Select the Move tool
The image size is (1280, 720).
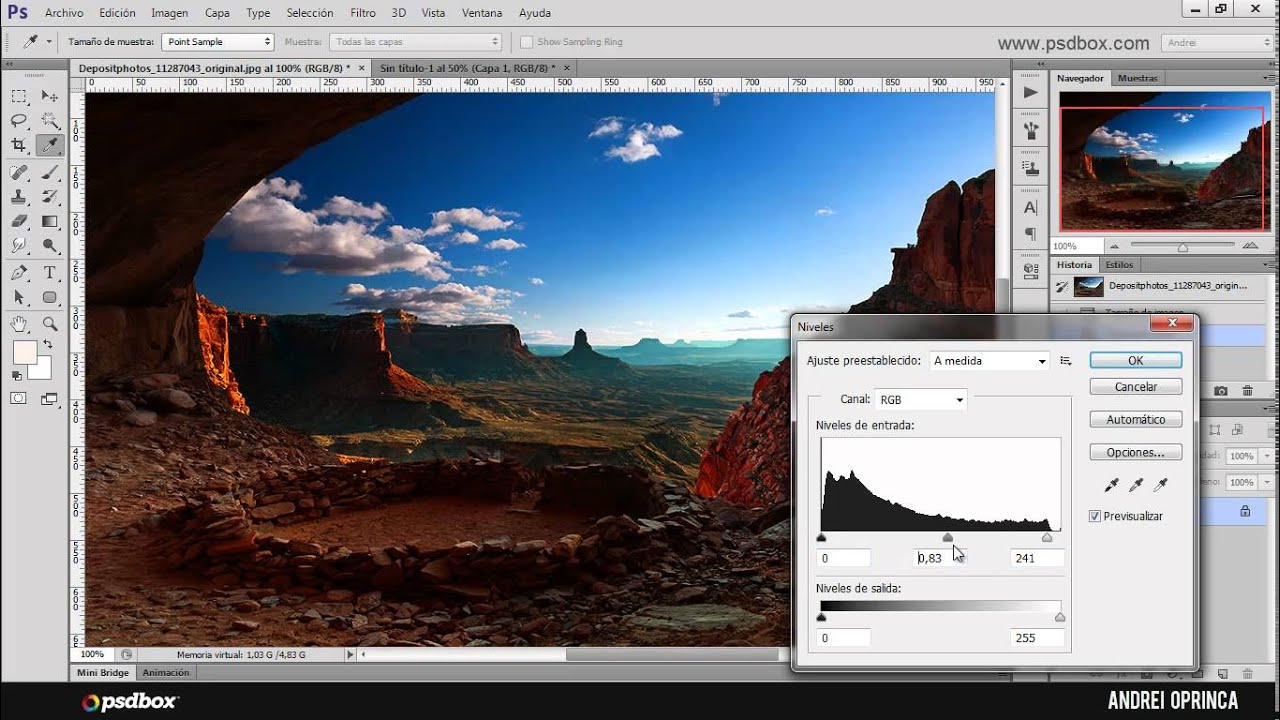49,96
